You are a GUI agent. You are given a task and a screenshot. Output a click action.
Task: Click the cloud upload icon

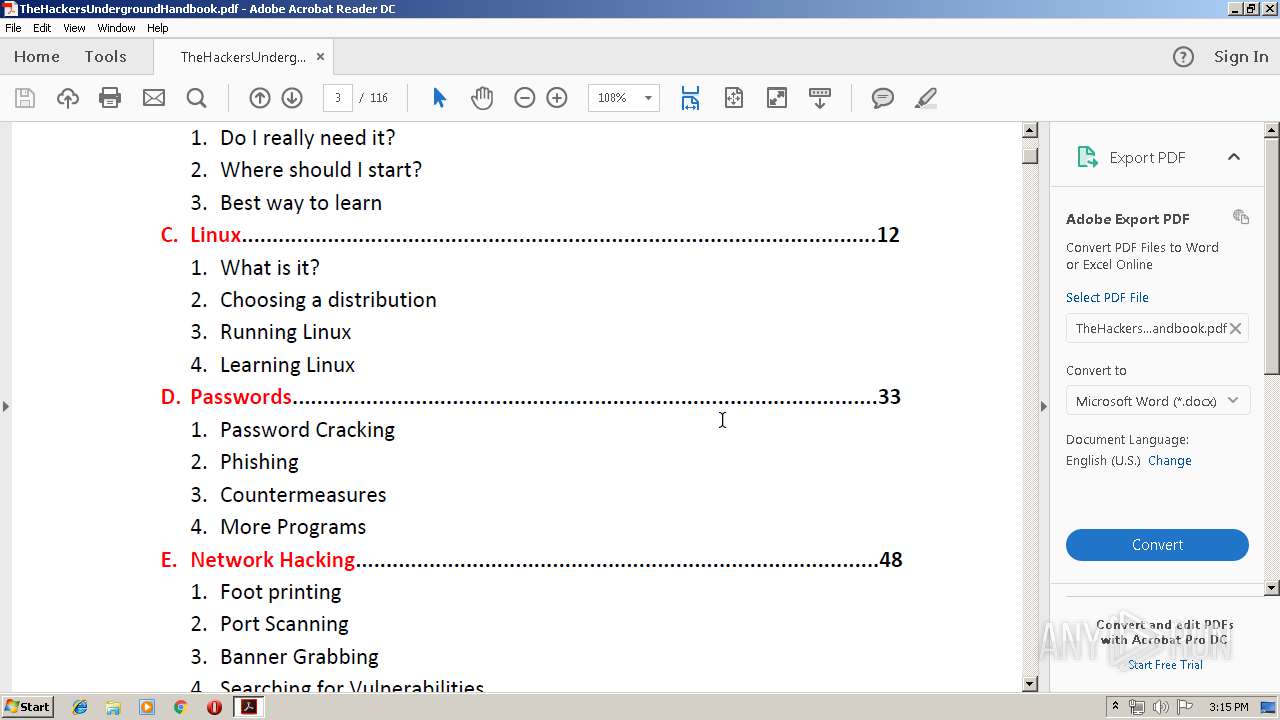coord(68,98)
